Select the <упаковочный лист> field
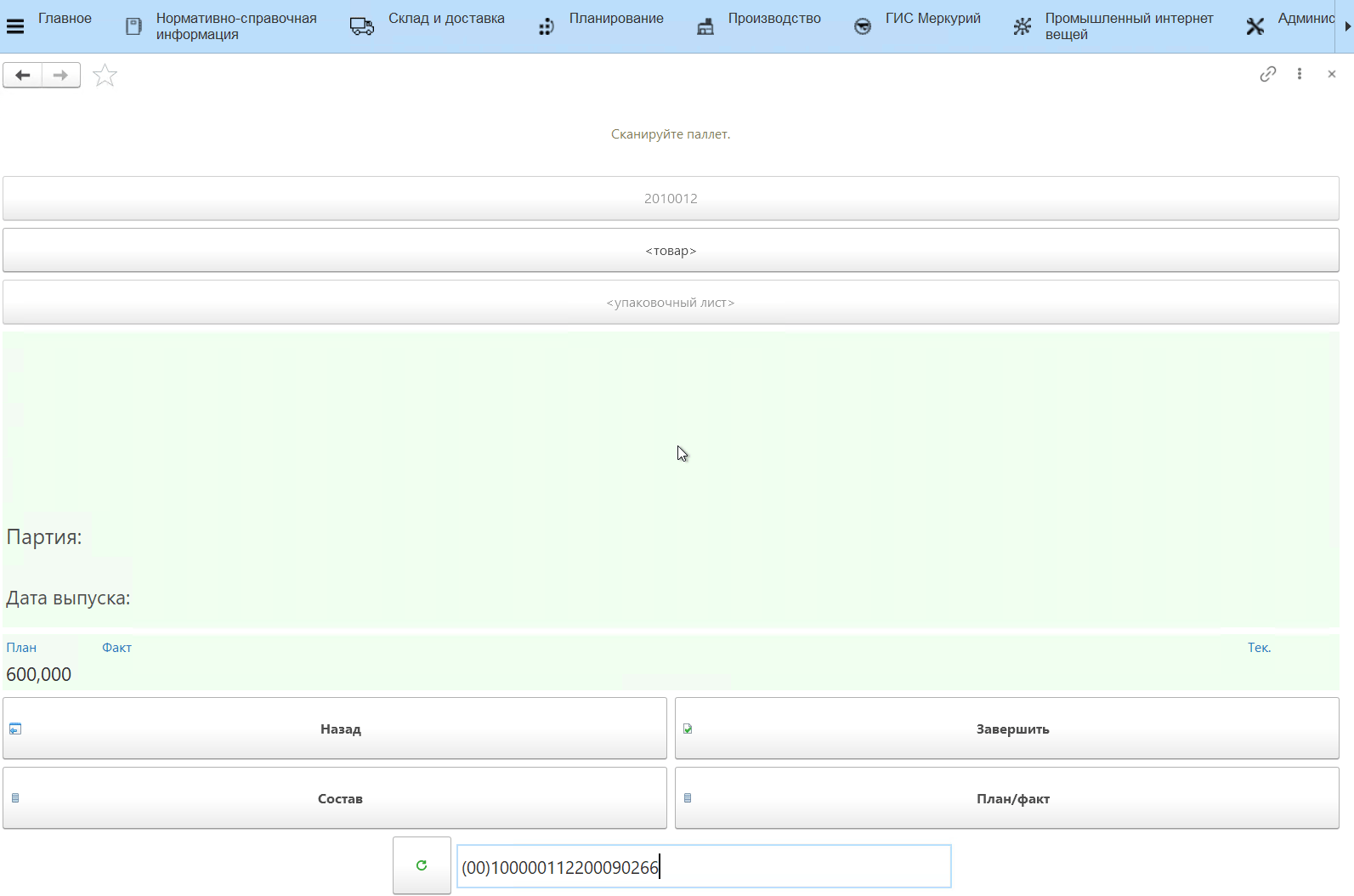Viewport: 1354px width, 896px height. coord(671,303)
